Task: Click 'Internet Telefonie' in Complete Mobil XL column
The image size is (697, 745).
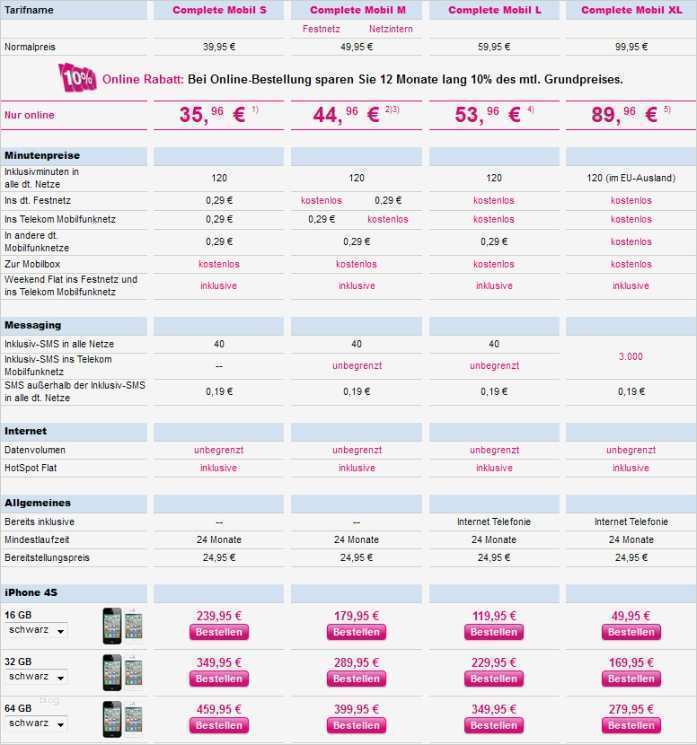Action: (x=631, y=522)
